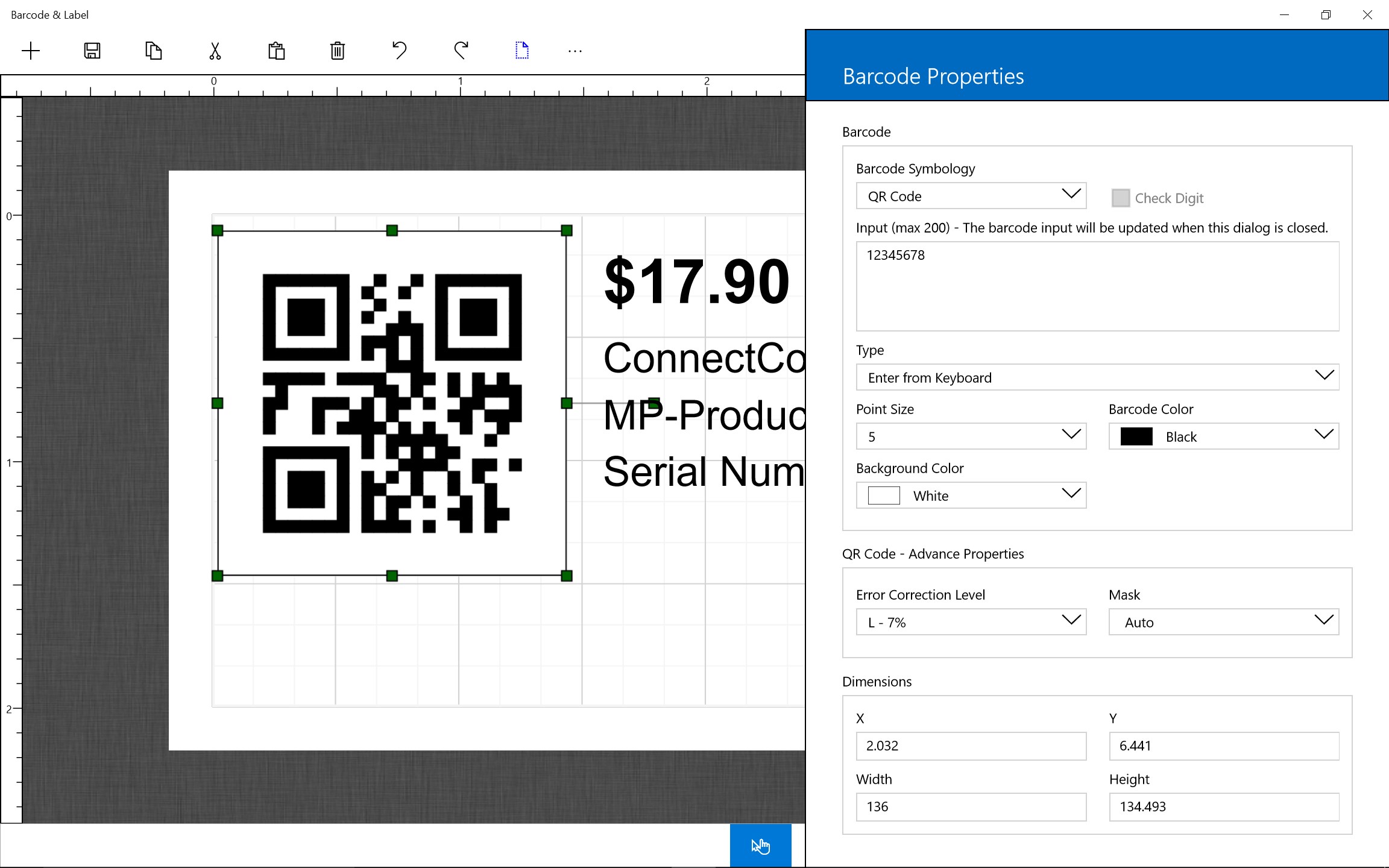Open the Point Size dropdown
The height and width of the screenshot is (868, 1389).
(971, 436)
